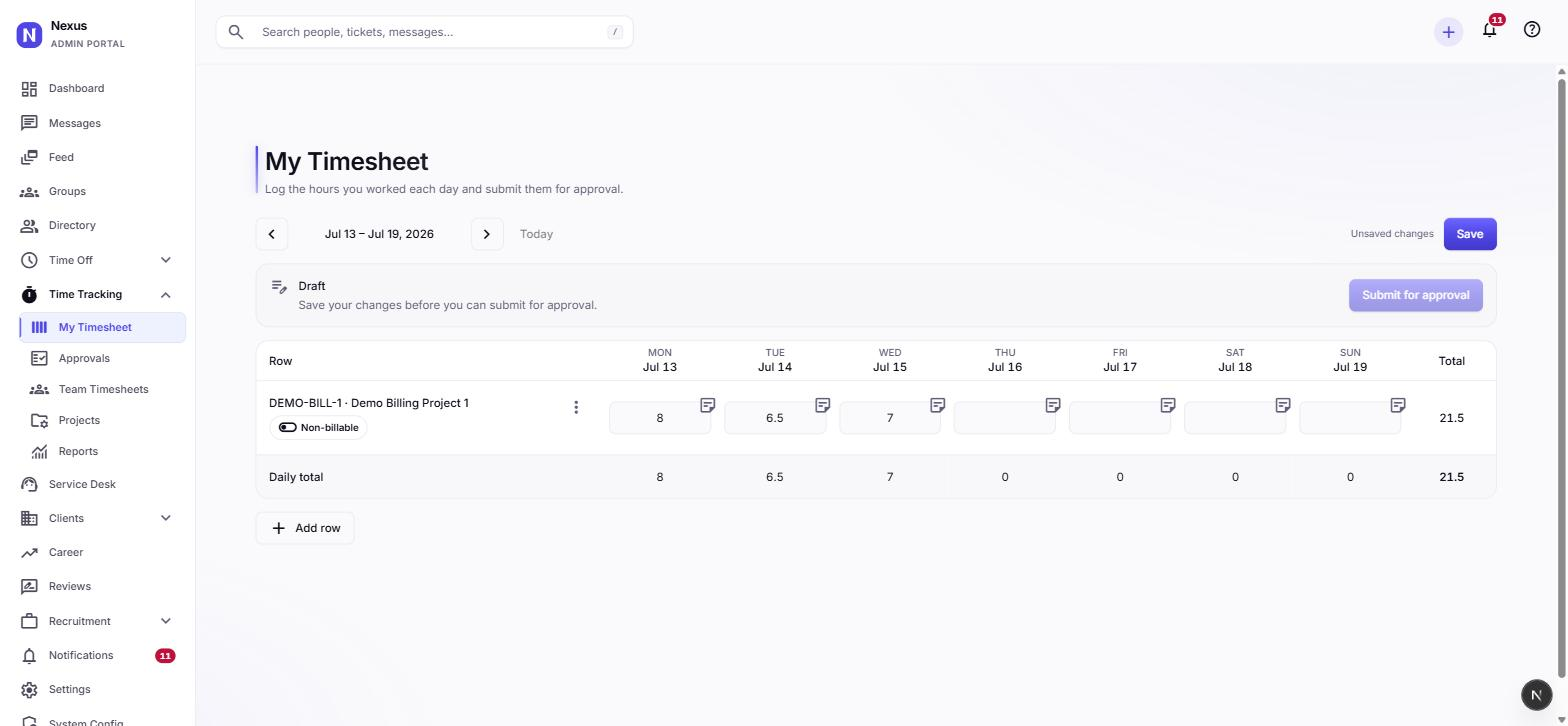Add a note for Wed Jul 15
1568x726 pixels.
[x=937, y=405]
